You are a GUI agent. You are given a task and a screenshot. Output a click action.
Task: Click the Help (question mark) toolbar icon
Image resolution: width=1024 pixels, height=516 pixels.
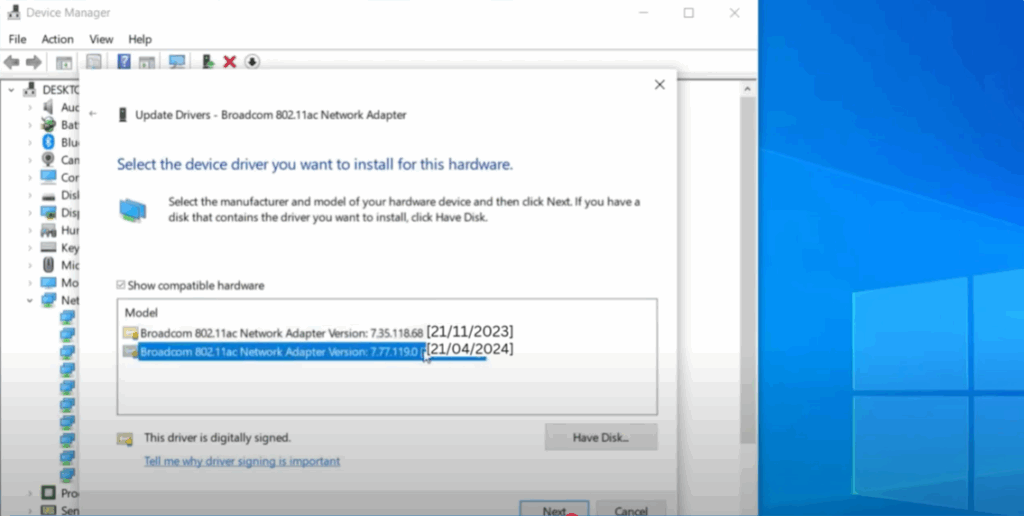click(x=123, y=62)
